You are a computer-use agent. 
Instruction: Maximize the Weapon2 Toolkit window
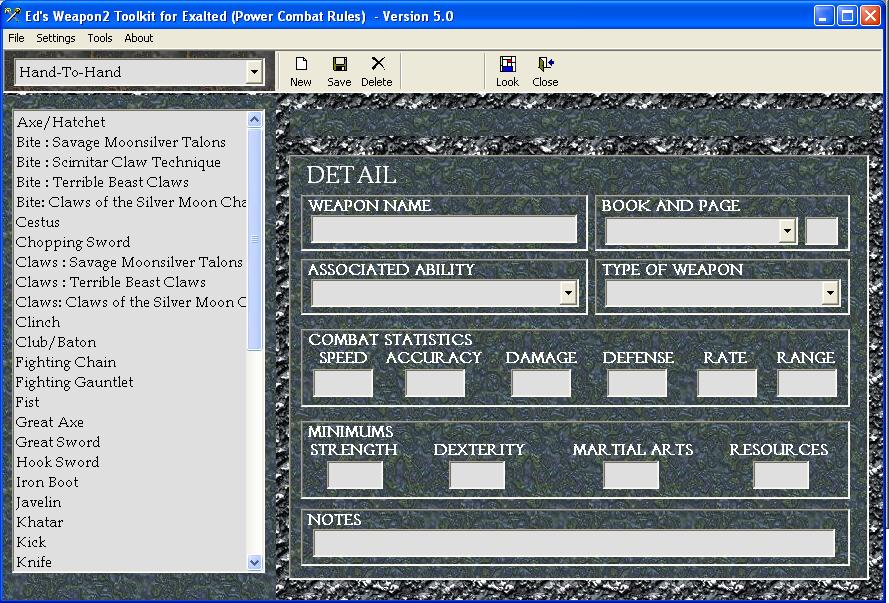pyautogui.click(x=847, y=16)
